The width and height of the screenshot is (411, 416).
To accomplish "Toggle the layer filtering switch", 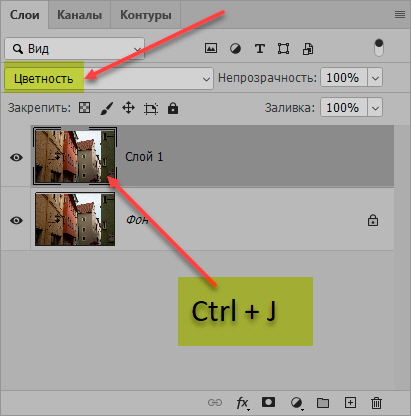I will (x=379, y=48).
